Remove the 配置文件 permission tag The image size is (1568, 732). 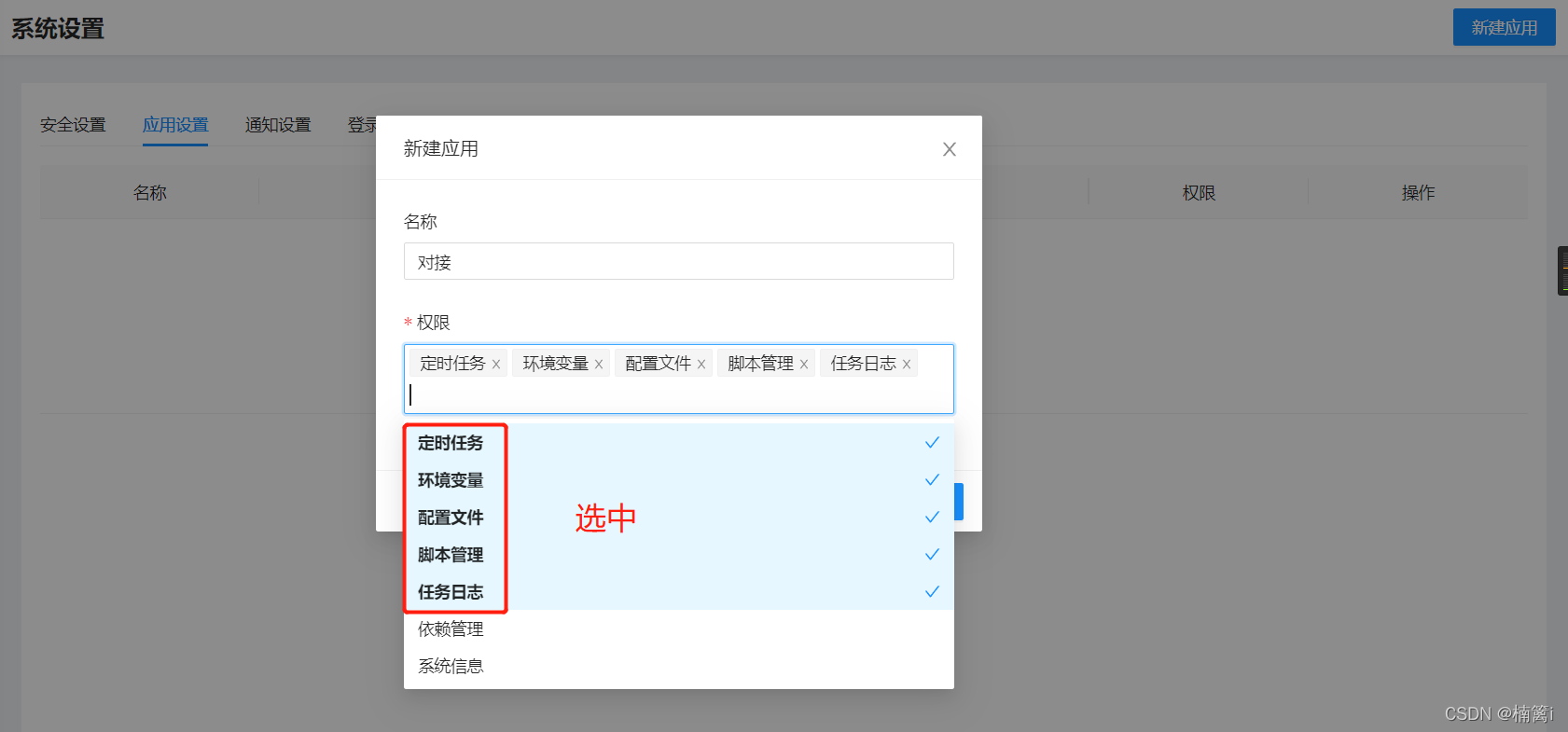pos(701,365)
